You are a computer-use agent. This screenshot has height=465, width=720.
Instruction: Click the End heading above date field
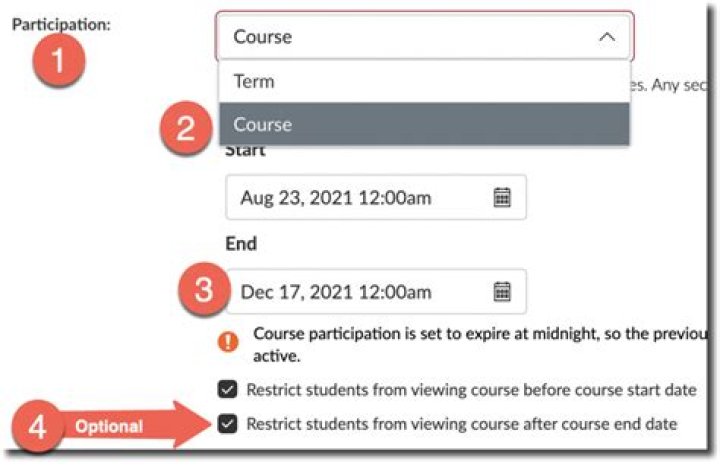click(241, 244)
